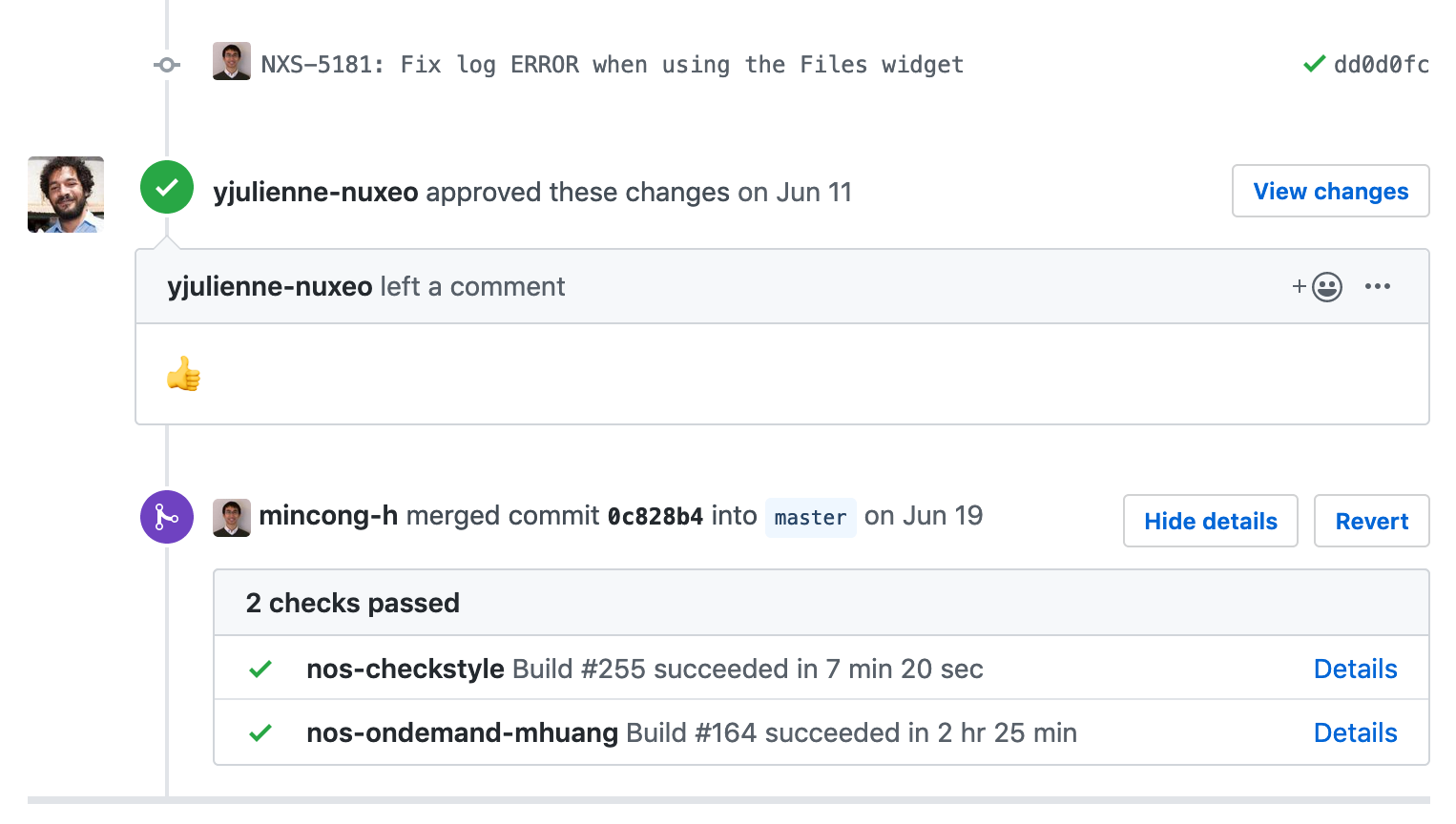
Task: Open Details for nos-checkstyle build
Action: 1355,669
